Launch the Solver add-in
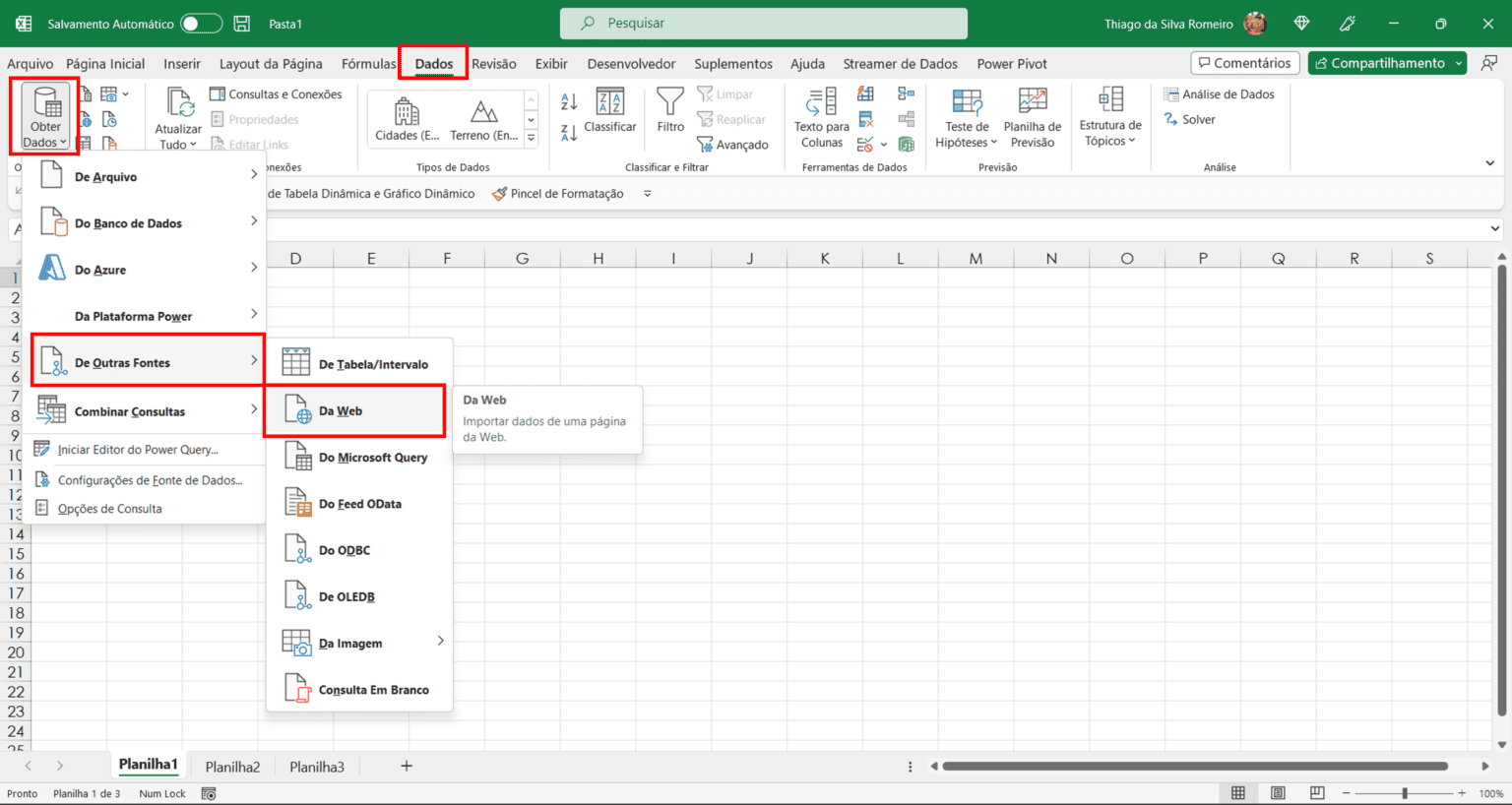Screen dimensions: 1512x805 (x=1191, y=119)
